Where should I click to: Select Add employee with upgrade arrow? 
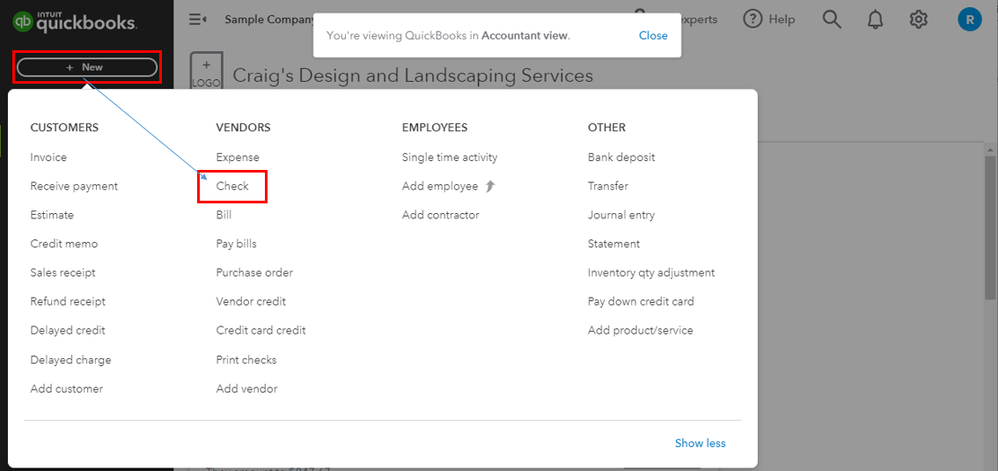[x=440, y=186]
